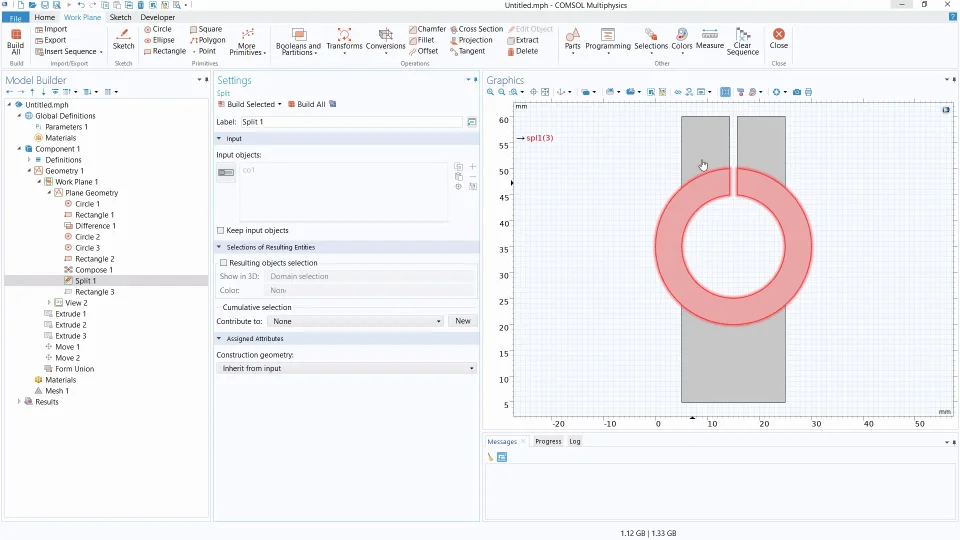The width and height of the screenshot is (960, 540).
Task: Open Booleans and Partitions tool
Action: click(x=298, y=40)
